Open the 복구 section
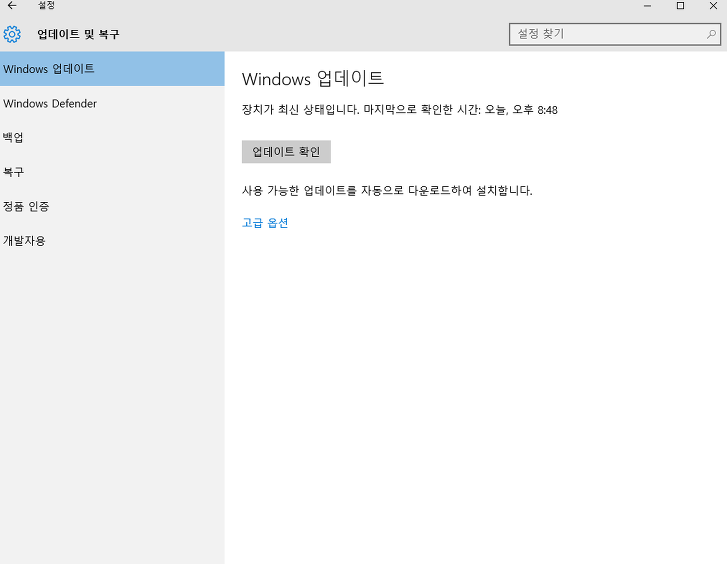Viewport: 727px width, 564px height. [x=112, y=172]
